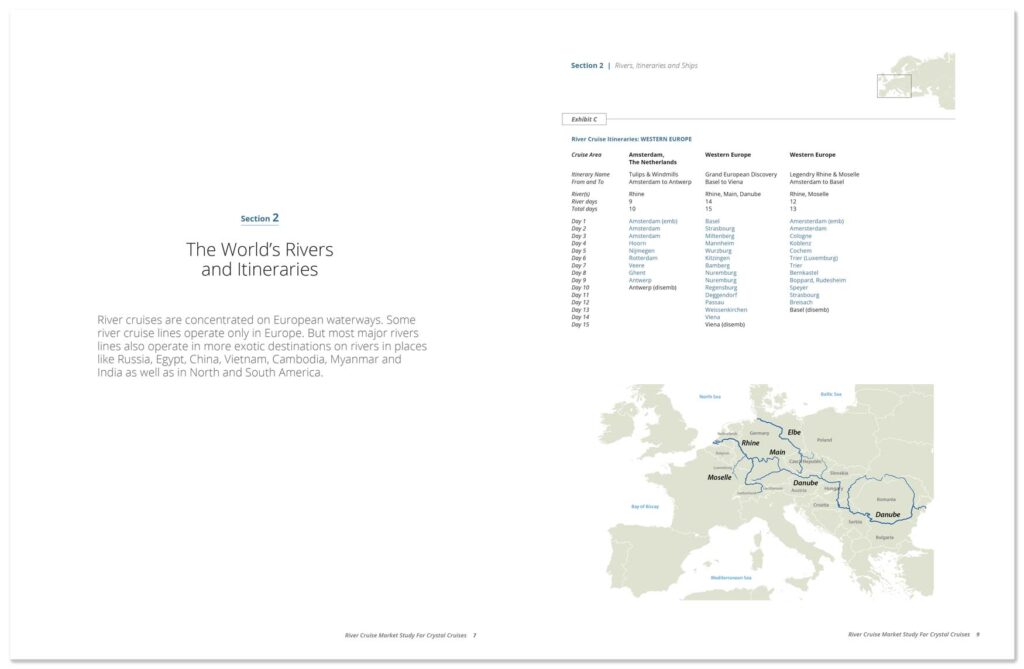Click the Legendry Rhine & Moselle itinerary
This screenshot has height=669, width=1024.
826,173
